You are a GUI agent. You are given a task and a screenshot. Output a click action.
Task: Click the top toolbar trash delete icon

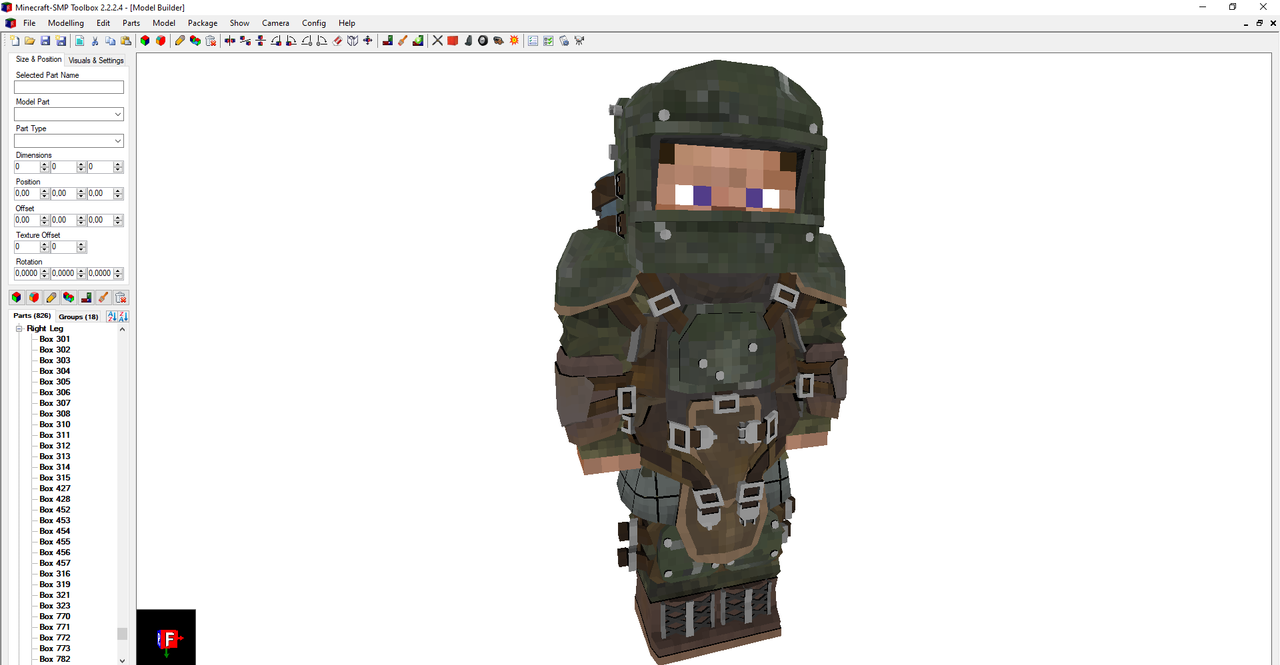click(210, 41)
